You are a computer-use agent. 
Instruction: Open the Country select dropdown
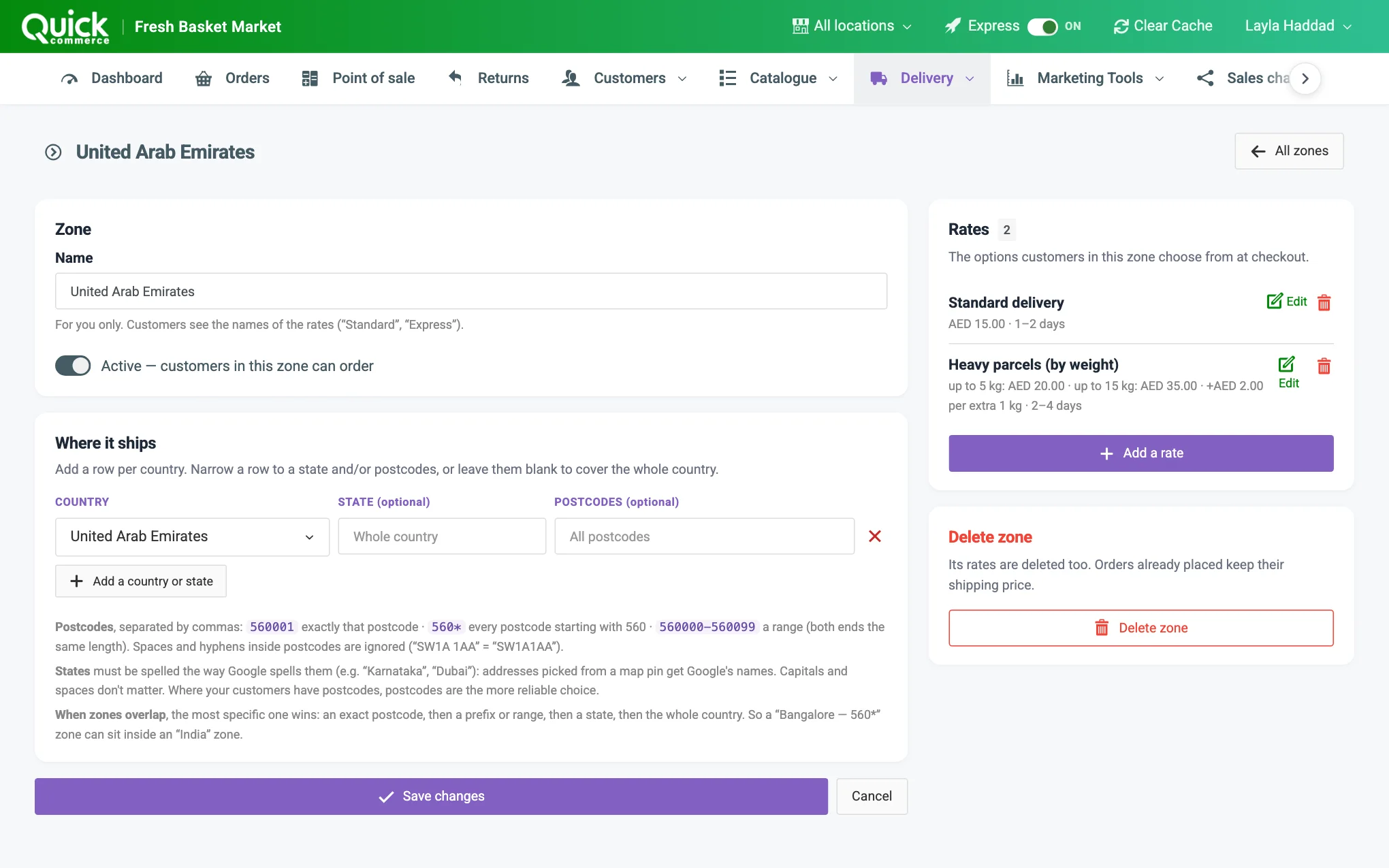[192, 536]
